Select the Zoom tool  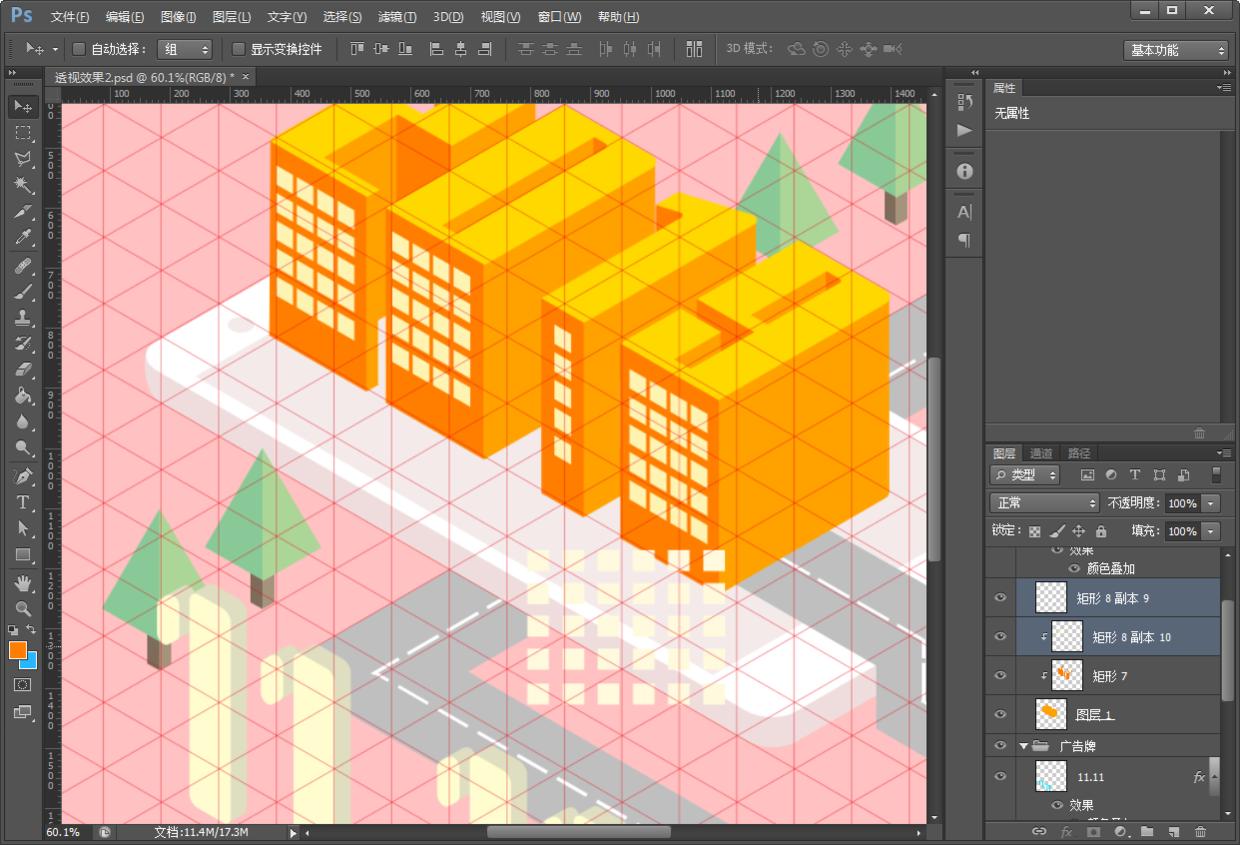pos(23,608)
